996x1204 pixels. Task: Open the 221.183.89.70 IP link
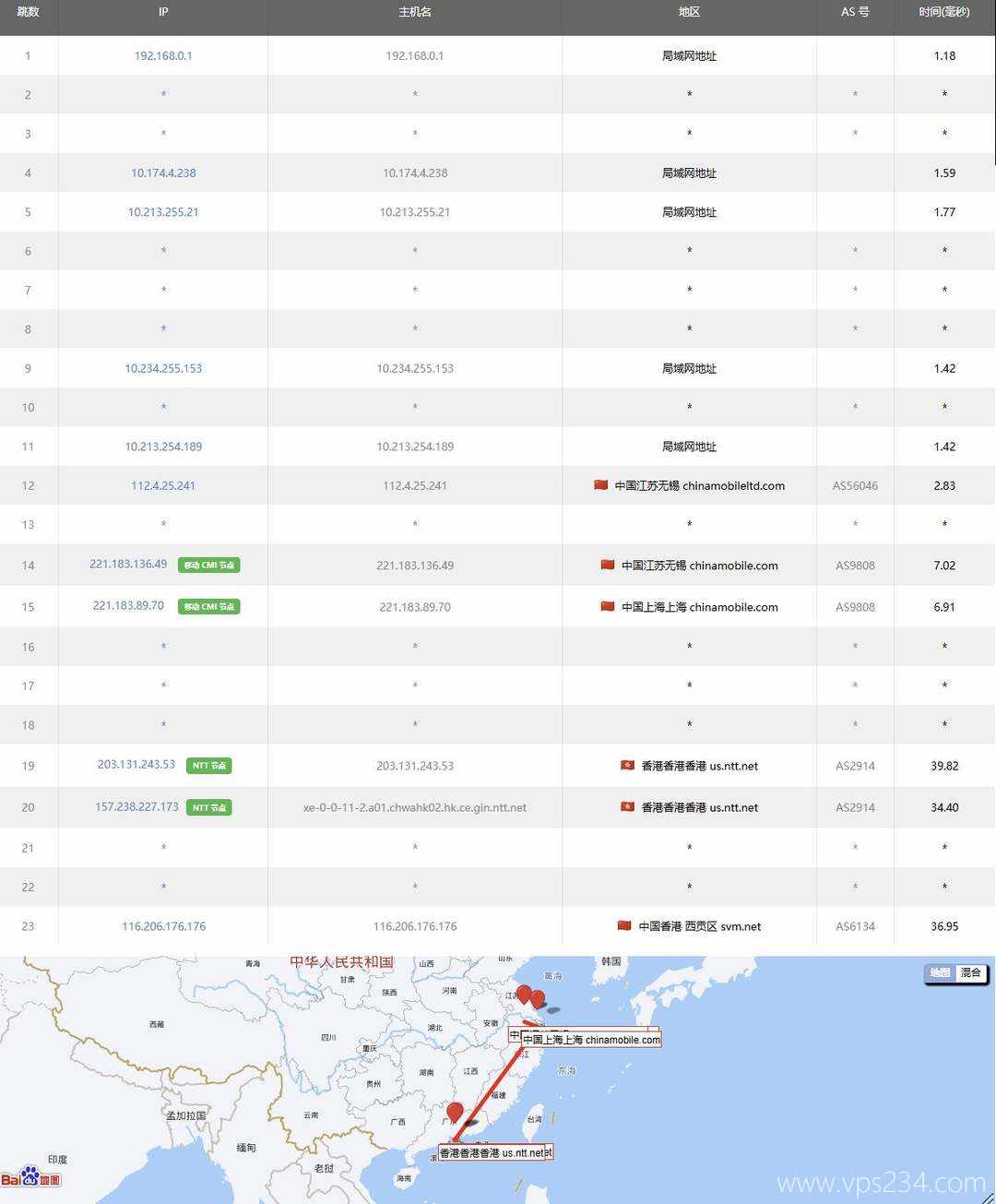pos(128,605)
